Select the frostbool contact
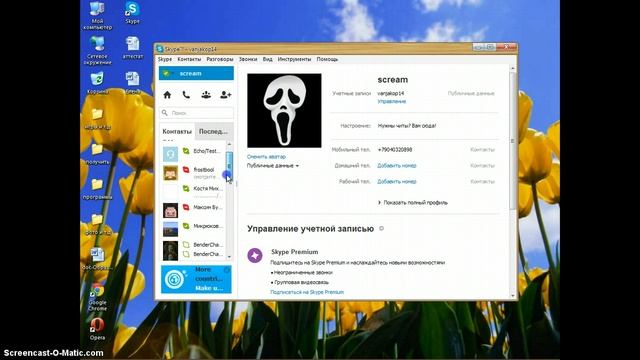The image size is (640, 360). click(193, 173)
